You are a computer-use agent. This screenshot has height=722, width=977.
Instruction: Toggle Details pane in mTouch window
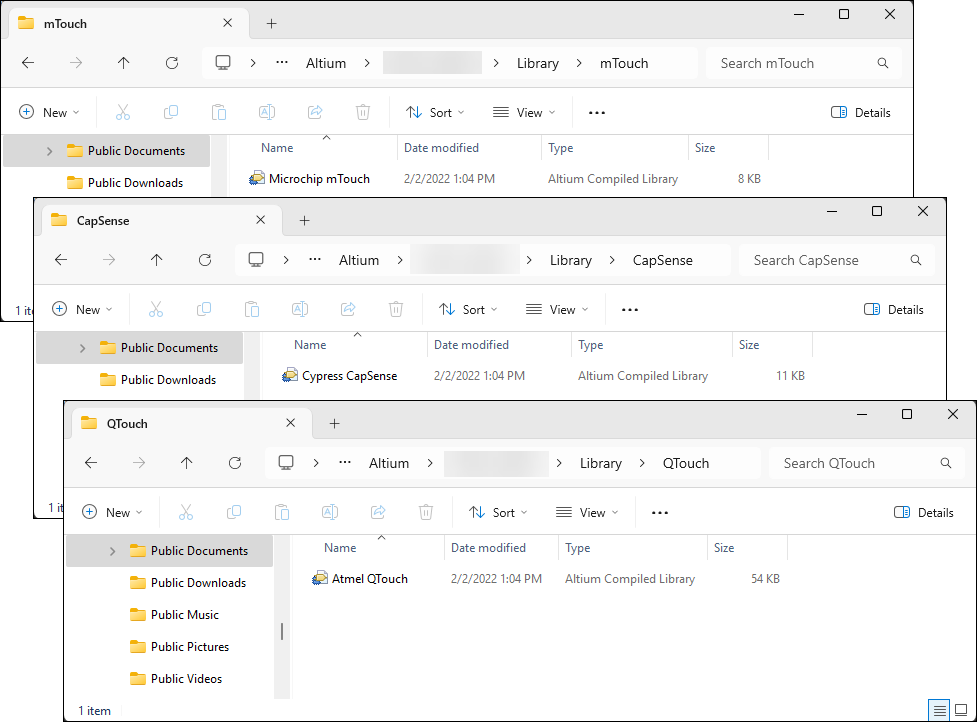[x=860, y=113]
